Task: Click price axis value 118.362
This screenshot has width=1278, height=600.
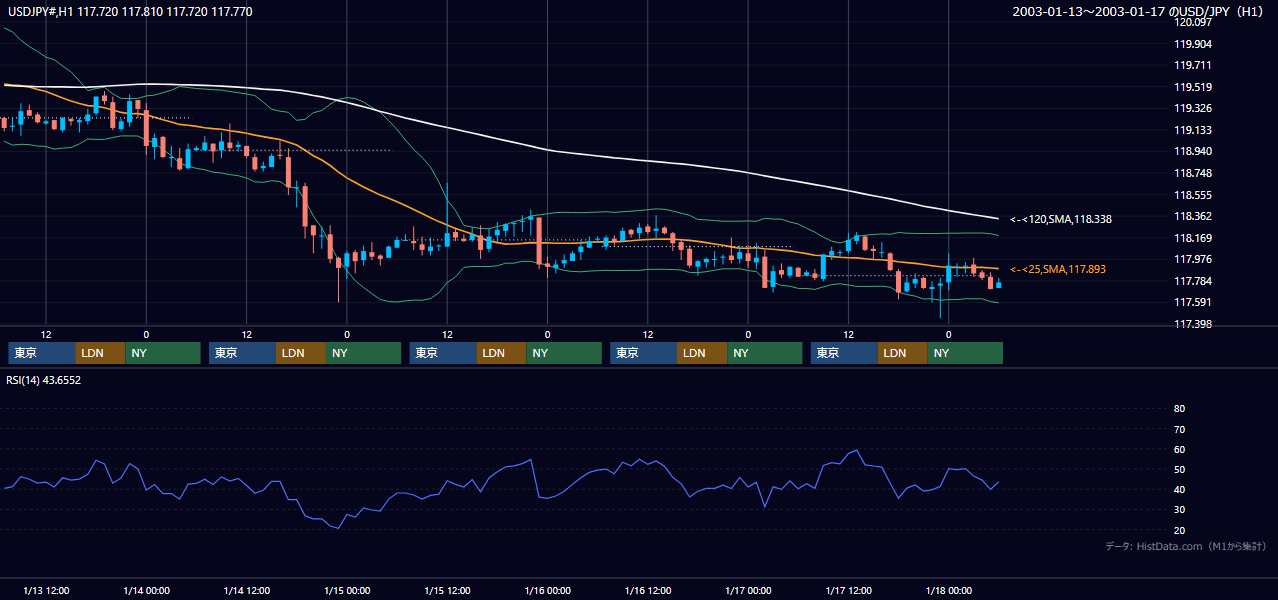Action: tap(1192, 216)
